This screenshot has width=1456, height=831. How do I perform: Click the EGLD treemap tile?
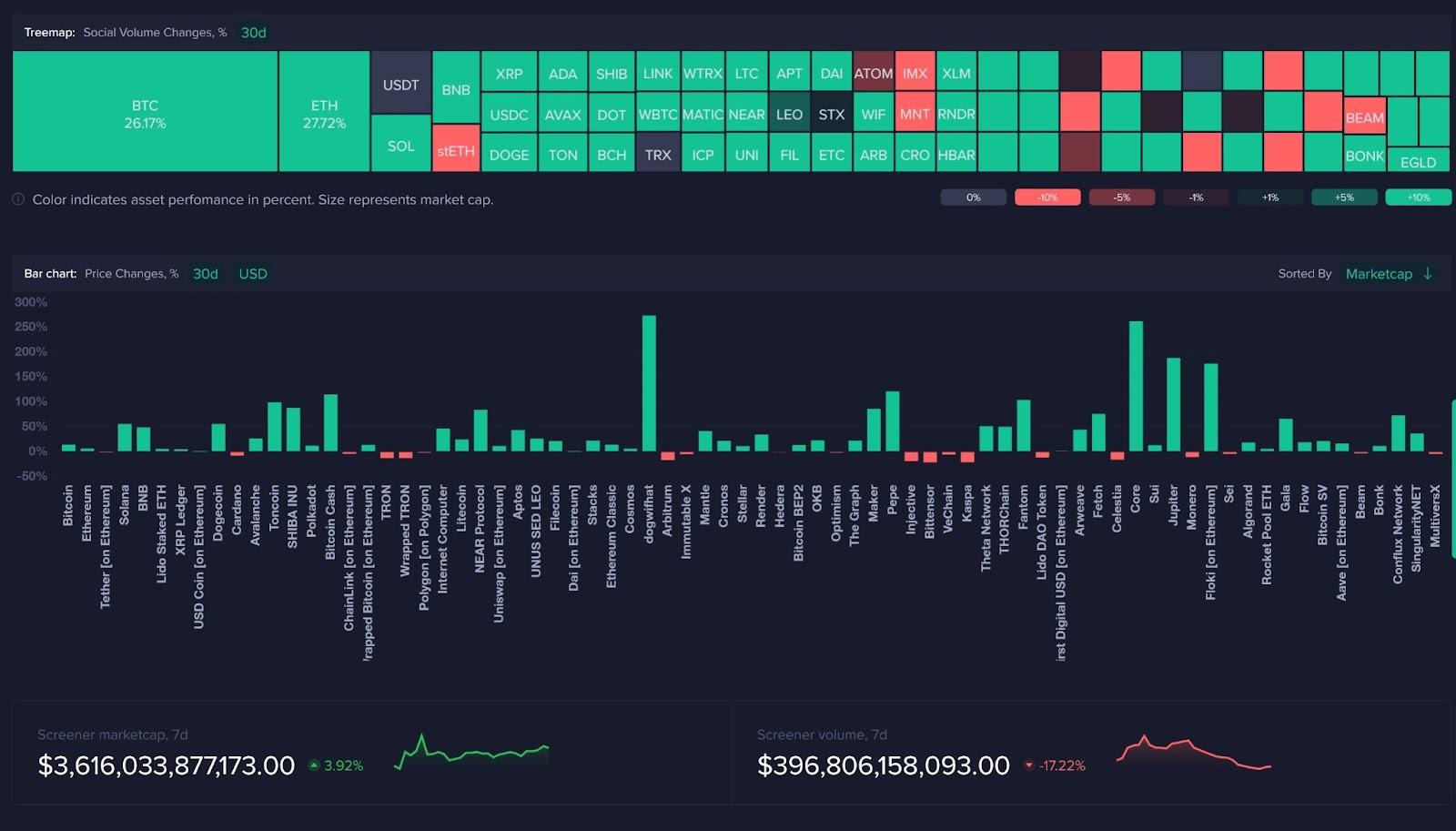(x=1419, y=159)
